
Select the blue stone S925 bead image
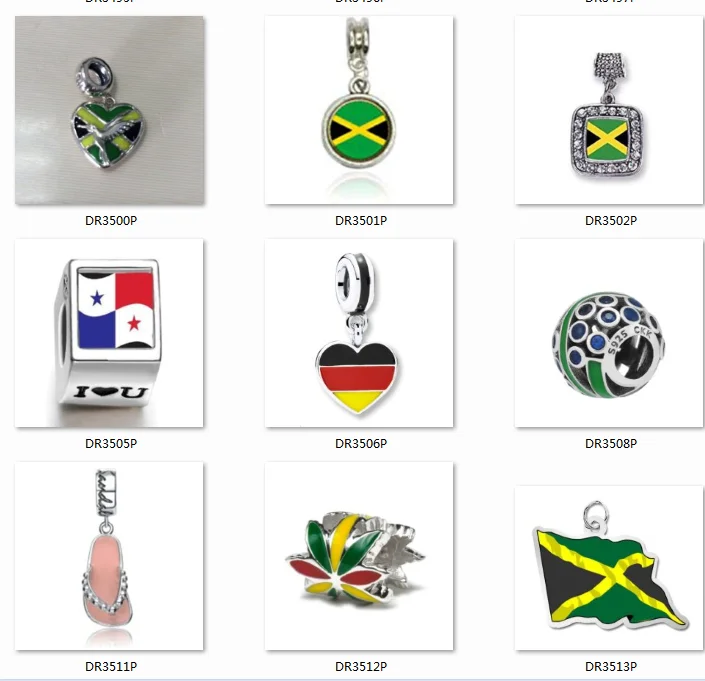pyautogui.click(x=609, y=333)
